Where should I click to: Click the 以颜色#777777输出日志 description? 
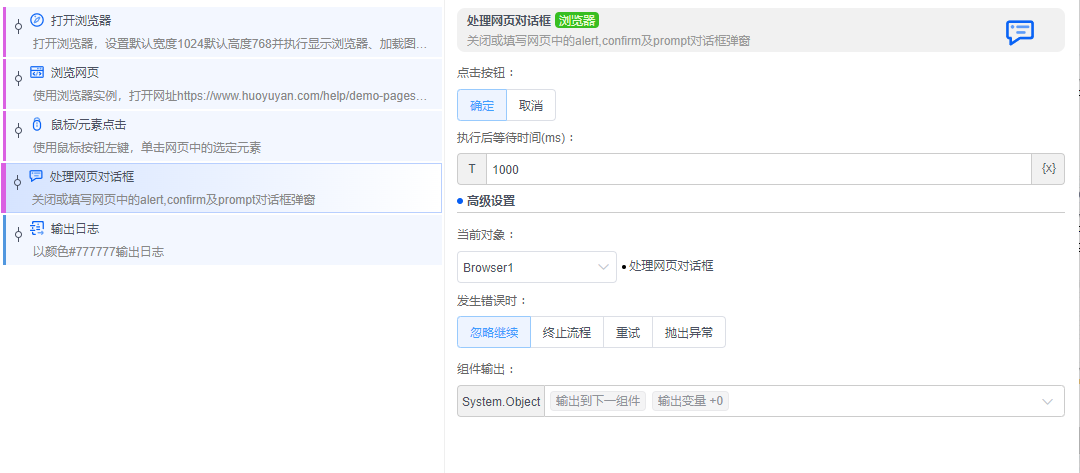coord(98,251)
